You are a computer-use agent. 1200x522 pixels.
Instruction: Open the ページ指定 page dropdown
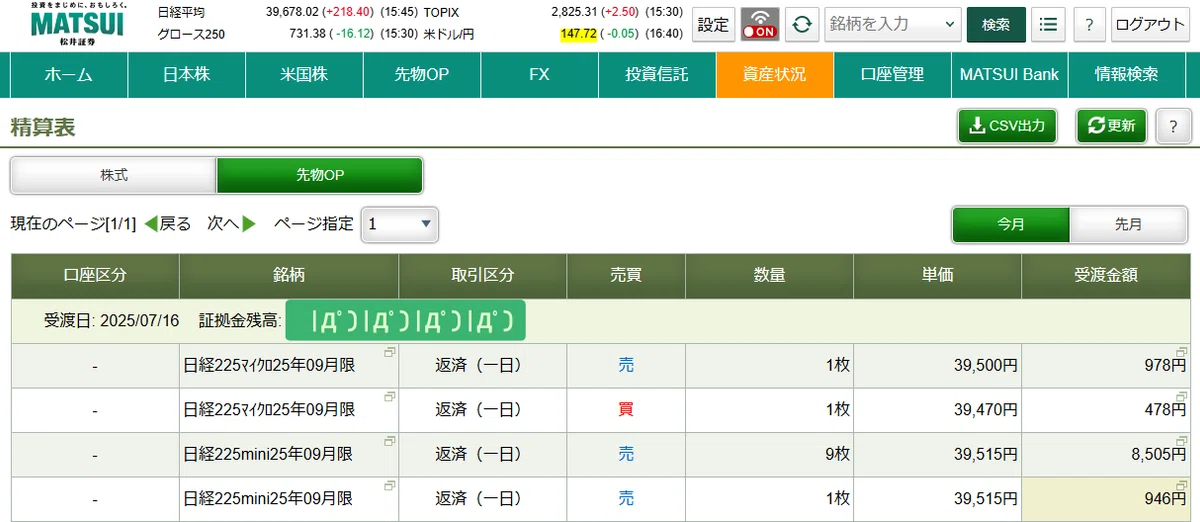pos(399,224)
